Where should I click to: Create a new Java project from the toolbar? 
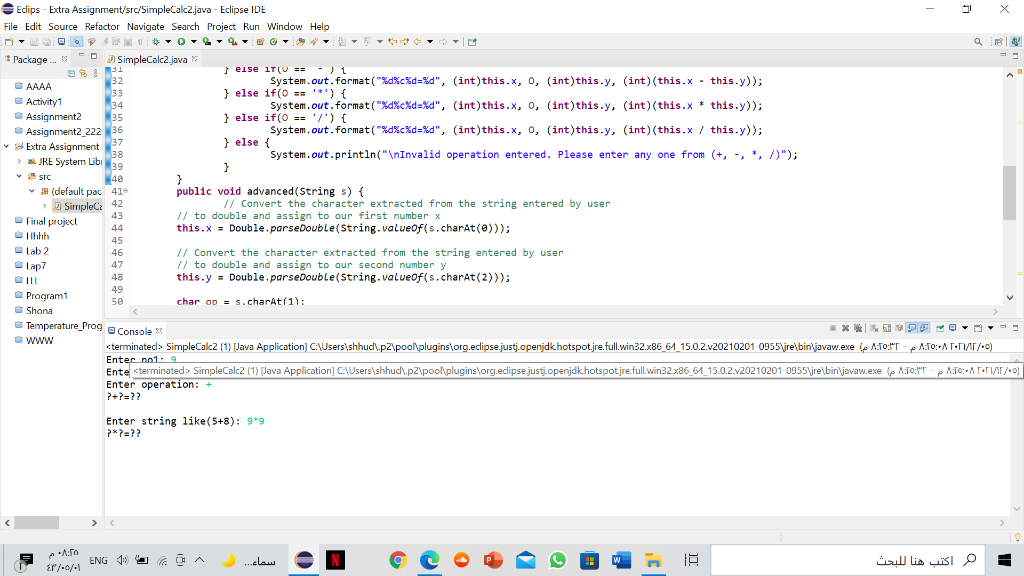(x=260, y=42)
